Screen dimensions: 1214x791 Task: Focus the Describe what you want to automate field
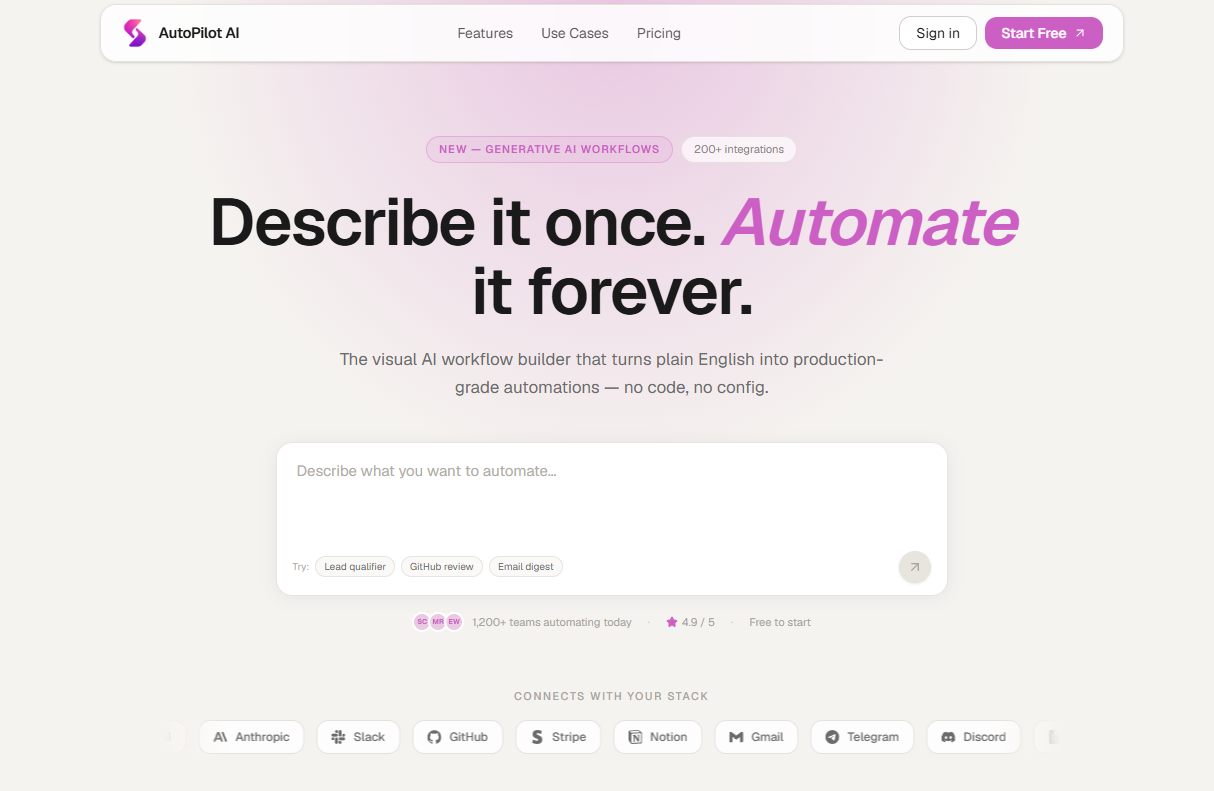click(612, 495)
